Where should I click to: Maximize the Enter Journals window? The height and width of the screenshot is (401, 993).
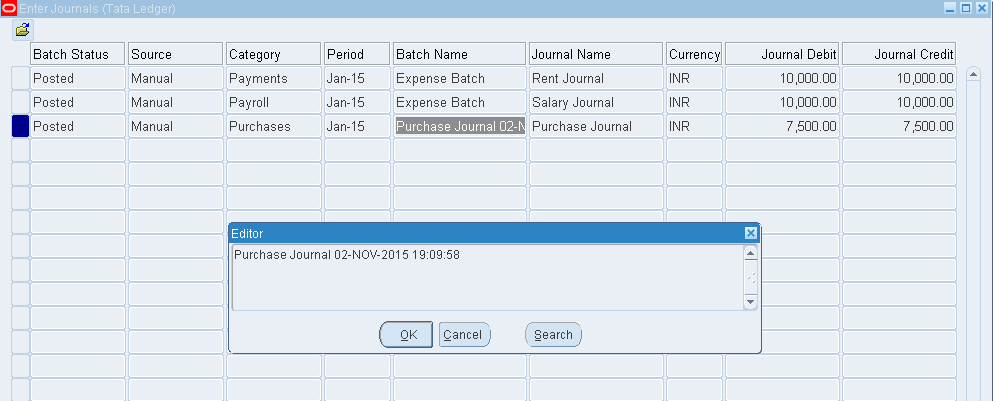(x=966, y=8)
